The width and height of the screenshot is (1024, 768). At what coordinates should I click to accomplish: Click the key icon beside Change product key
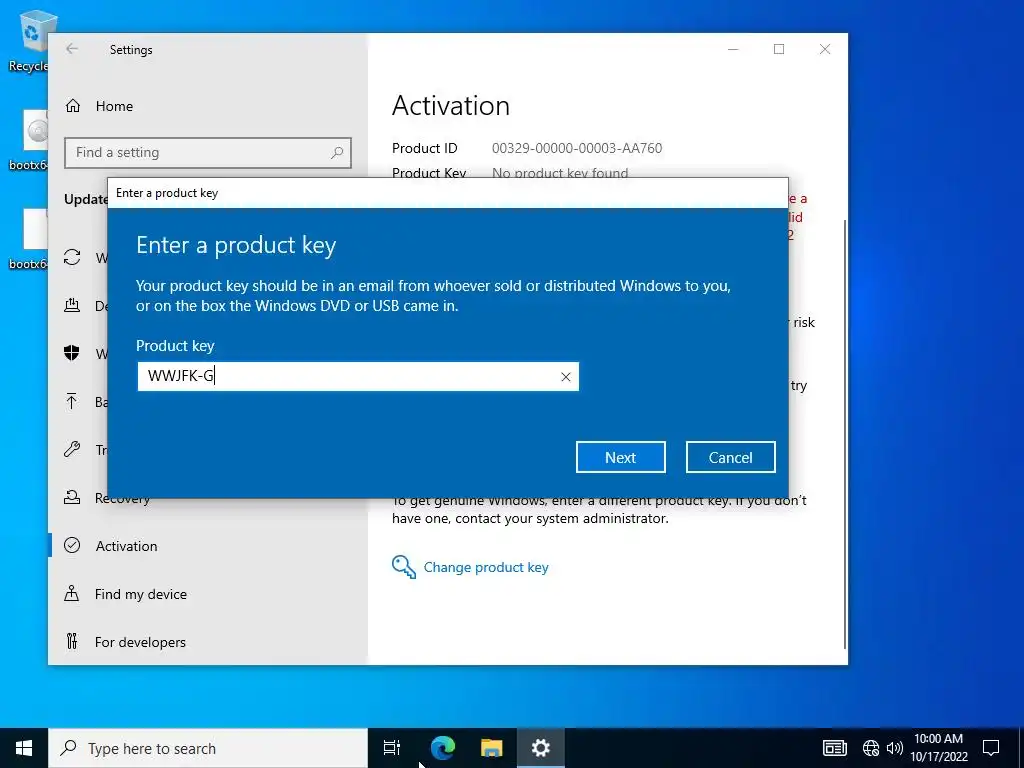click(404, 567)
